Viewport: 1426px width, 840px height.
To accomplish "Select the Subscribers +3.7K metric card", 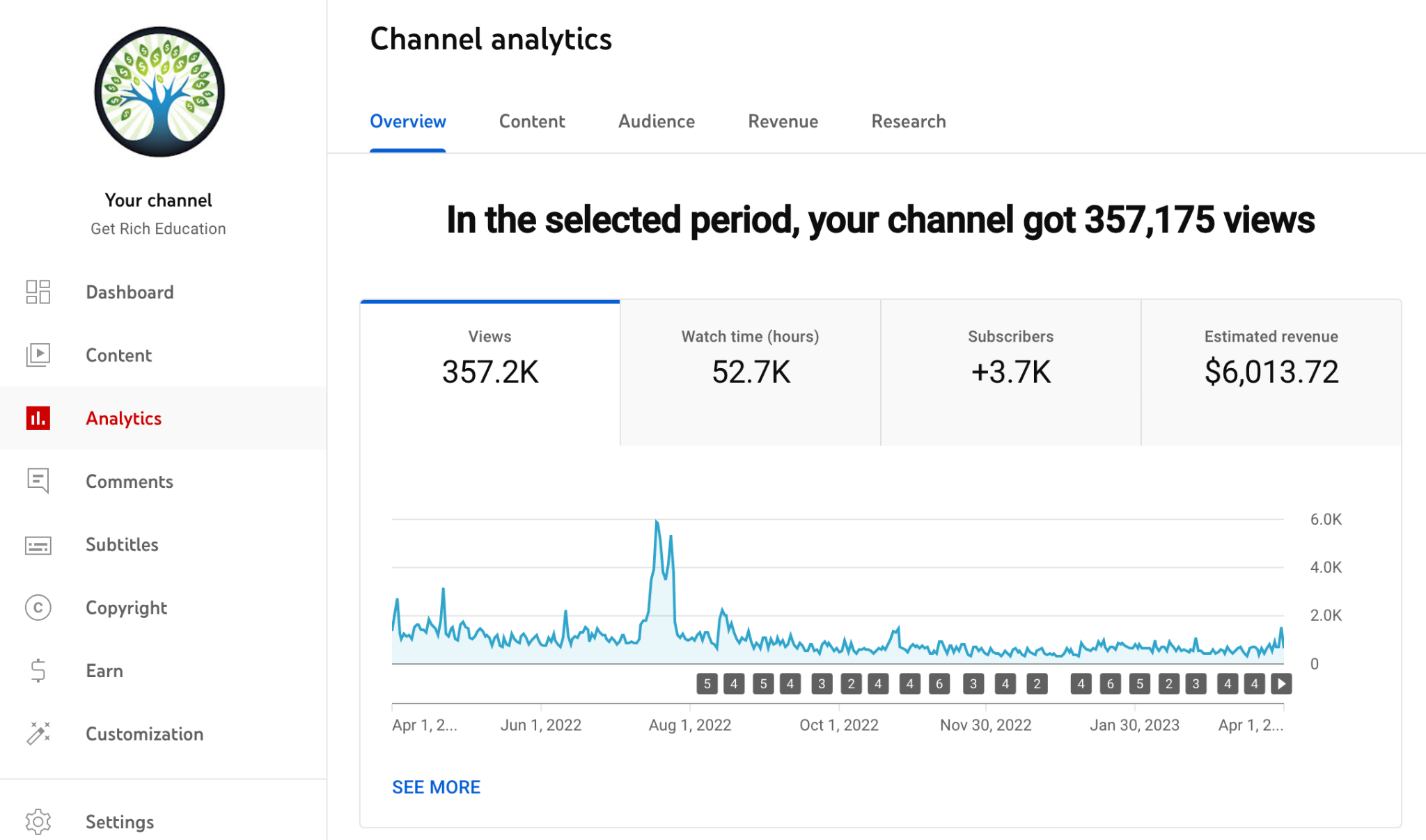I will pyautogui.click(x=1011, y=373).
